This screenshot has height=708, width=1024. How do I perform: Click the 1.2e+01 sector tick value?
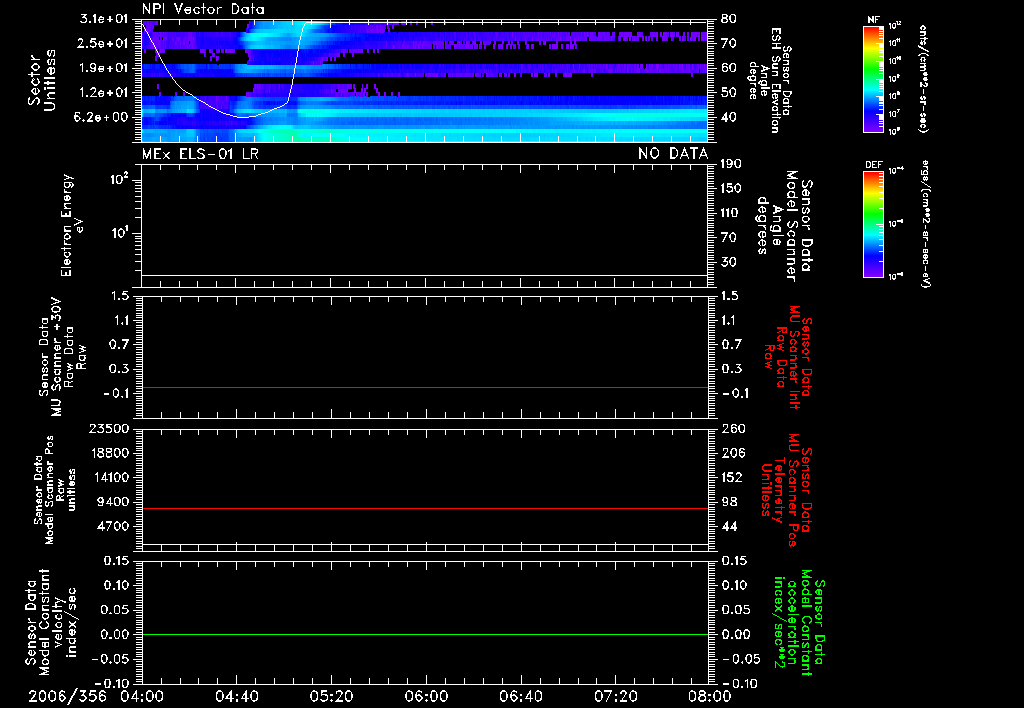[103, 93]
